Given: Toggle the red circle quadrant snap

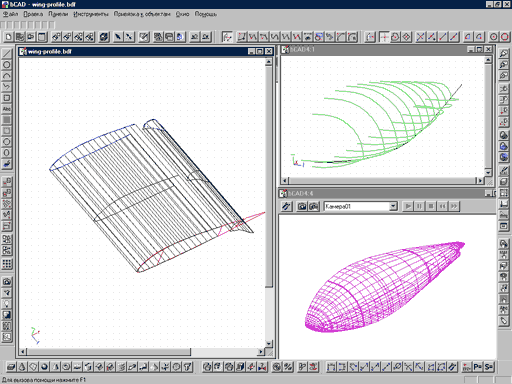Looking at the screenshot, I should click(505, 37).
